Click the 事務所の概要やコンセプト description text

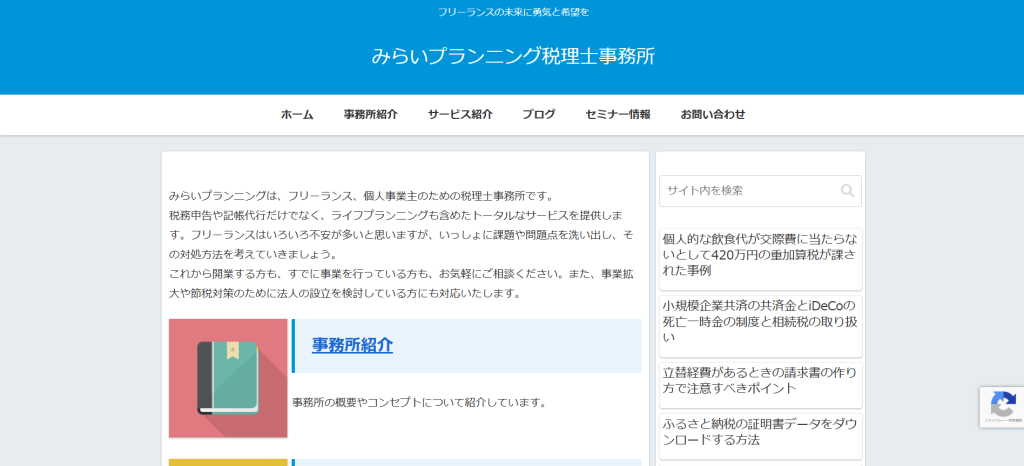[420, 402]
